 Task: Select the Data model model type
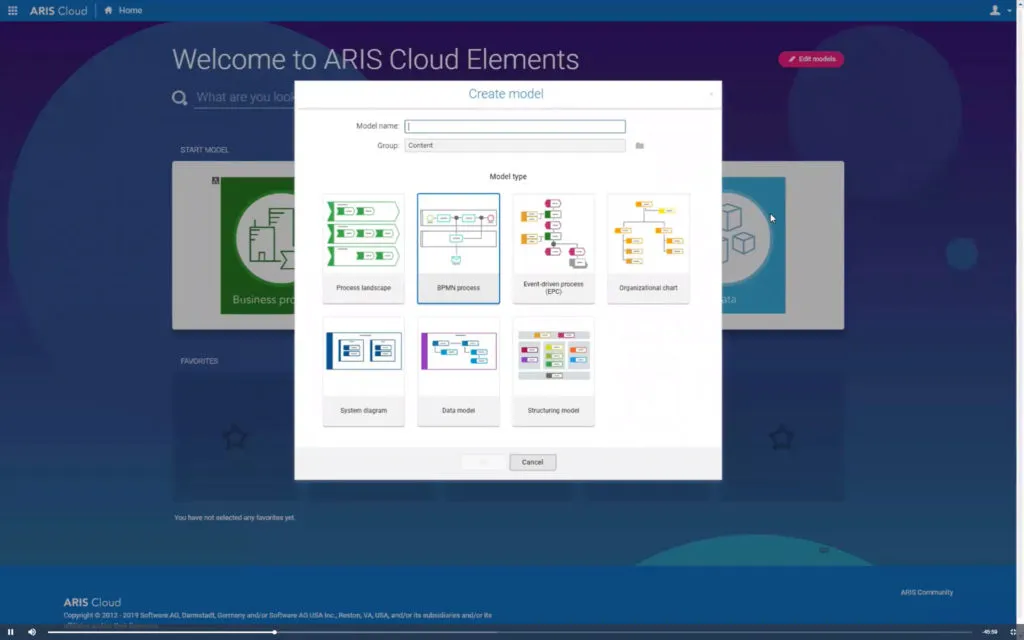click(458, 372)
